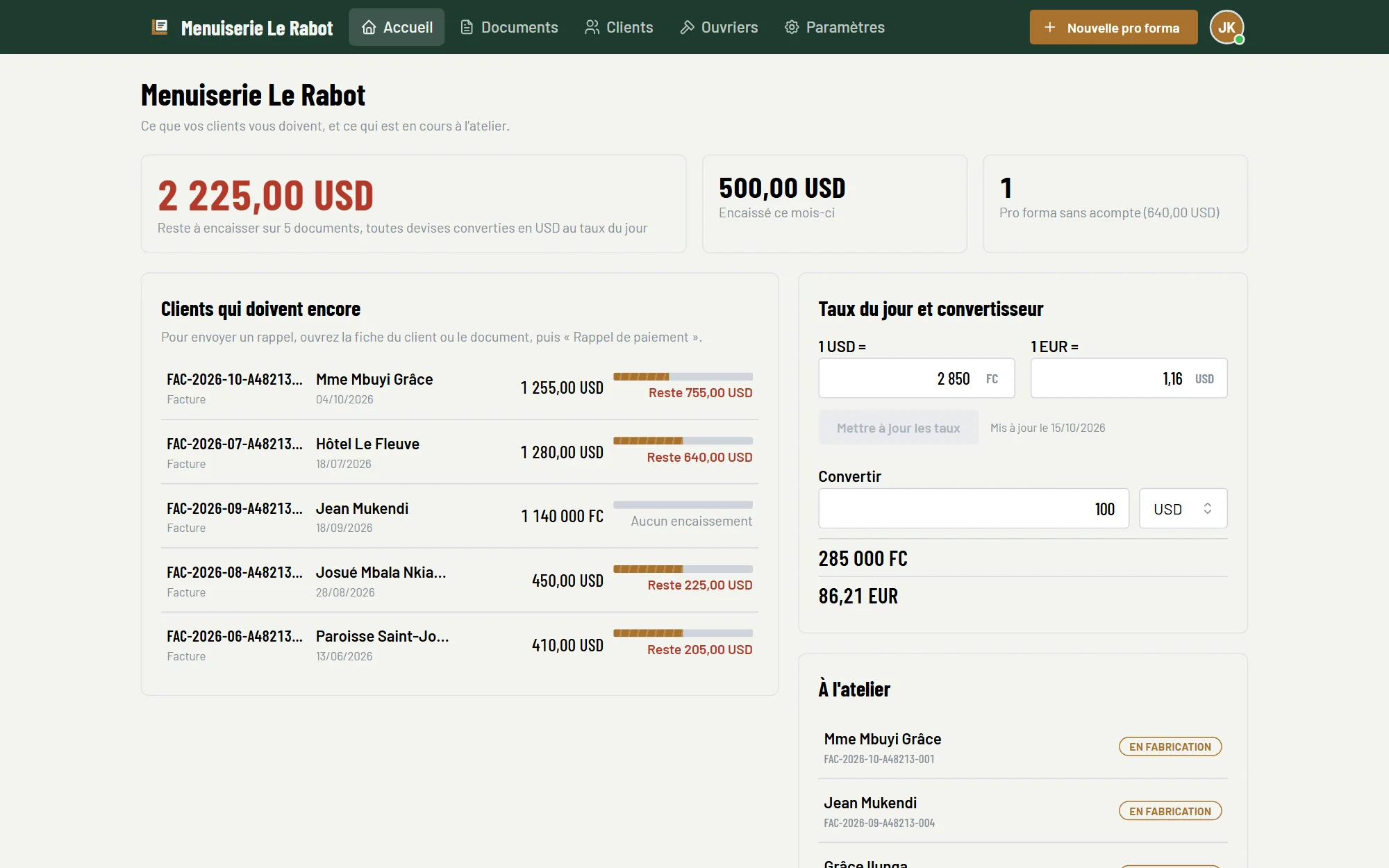Image resolution: width=1389 pixels, height=868 pixels.
Task: Go to the Clients tab
Action: pos(619,27)
